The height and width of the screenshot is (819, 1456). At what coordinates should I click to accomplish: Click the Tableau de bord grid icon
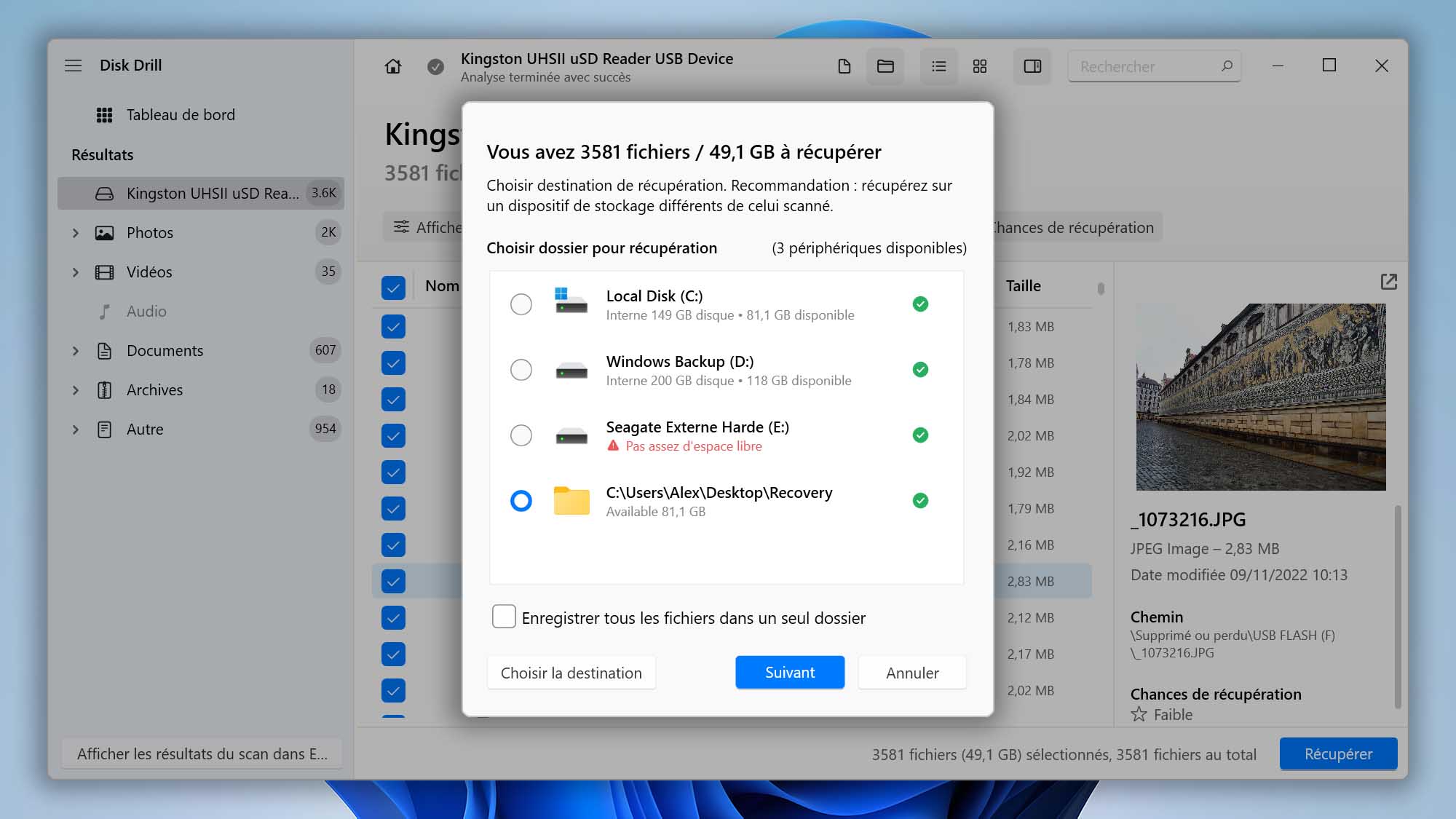point(104,115)
